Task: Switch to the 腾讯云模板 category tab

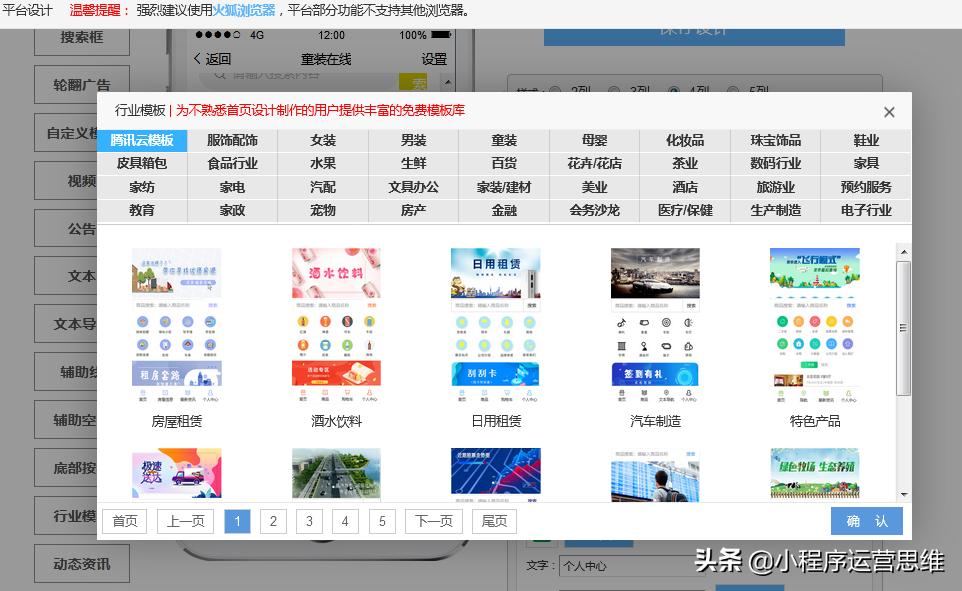Action: point(141,141)
